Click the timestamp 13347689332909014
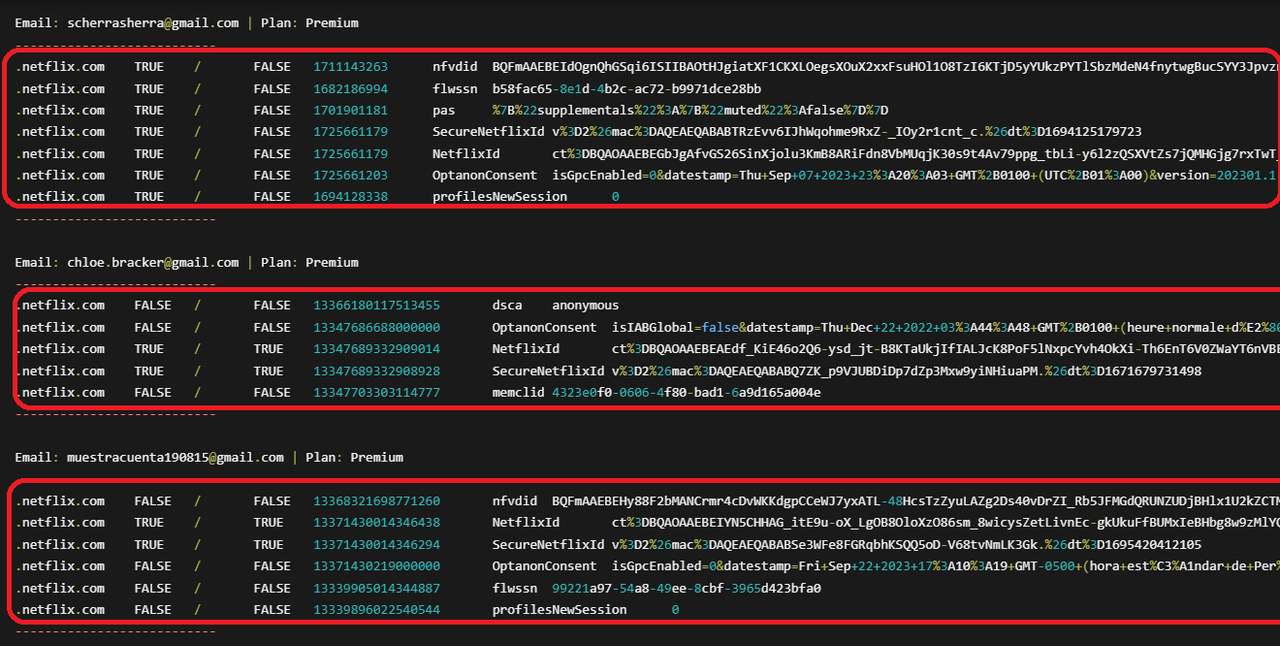Viewport: 1280px width, 646px height. (376, 349)
